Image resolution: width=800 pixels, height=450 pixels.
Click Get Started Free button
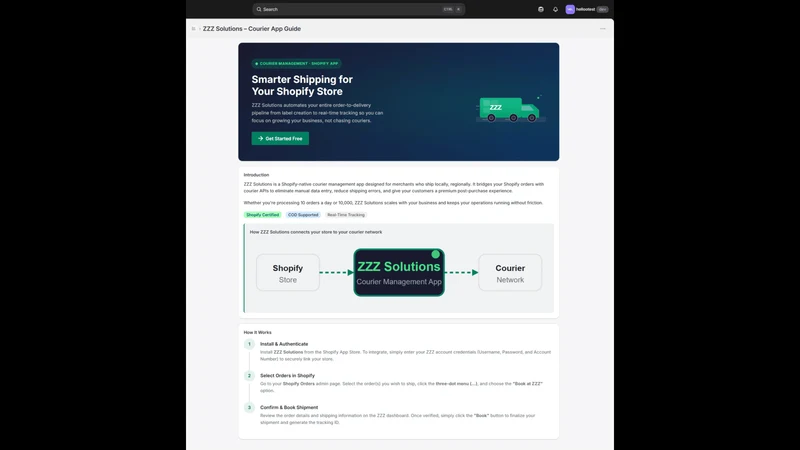(280, 138)
